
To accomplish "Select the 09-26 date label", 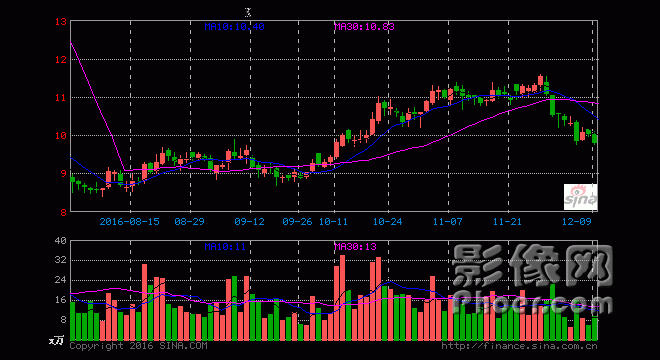I will click(x=298, y=221).
